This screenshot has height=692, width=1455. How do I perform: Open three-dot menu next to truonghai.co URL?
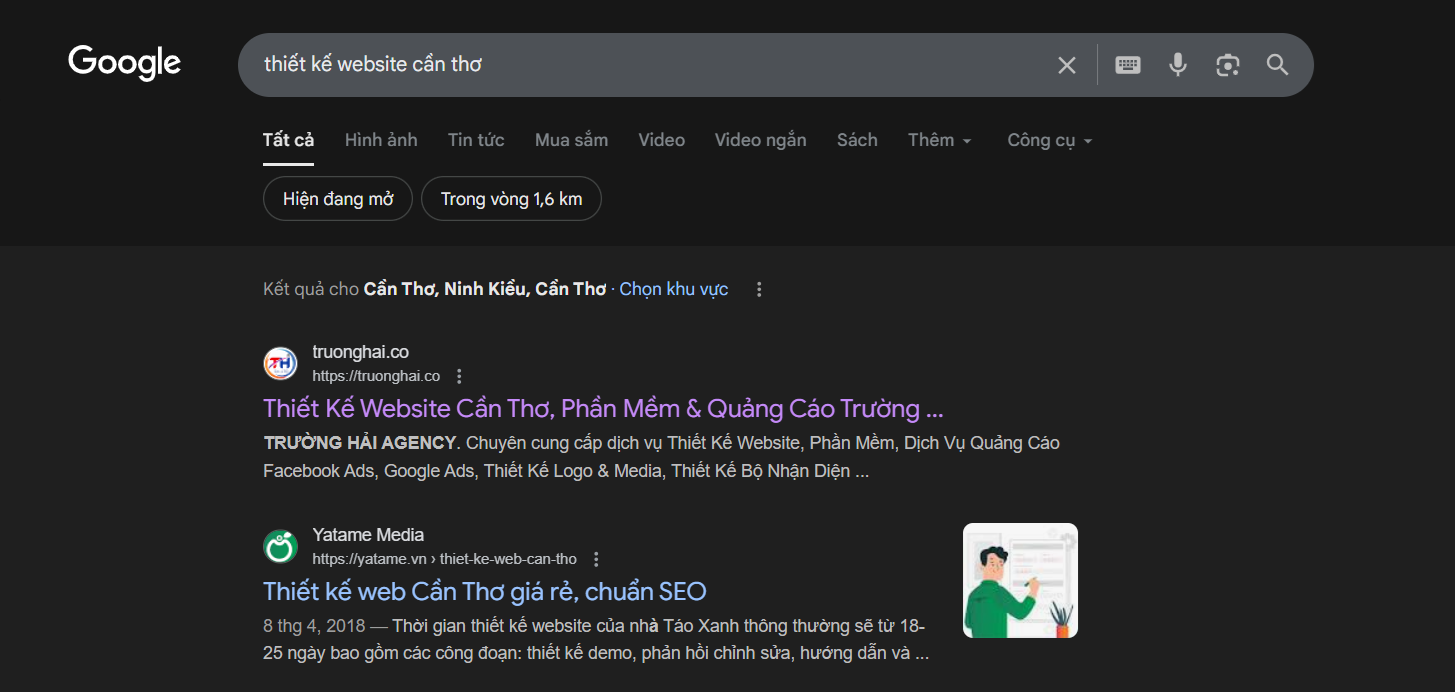[459, 376]
